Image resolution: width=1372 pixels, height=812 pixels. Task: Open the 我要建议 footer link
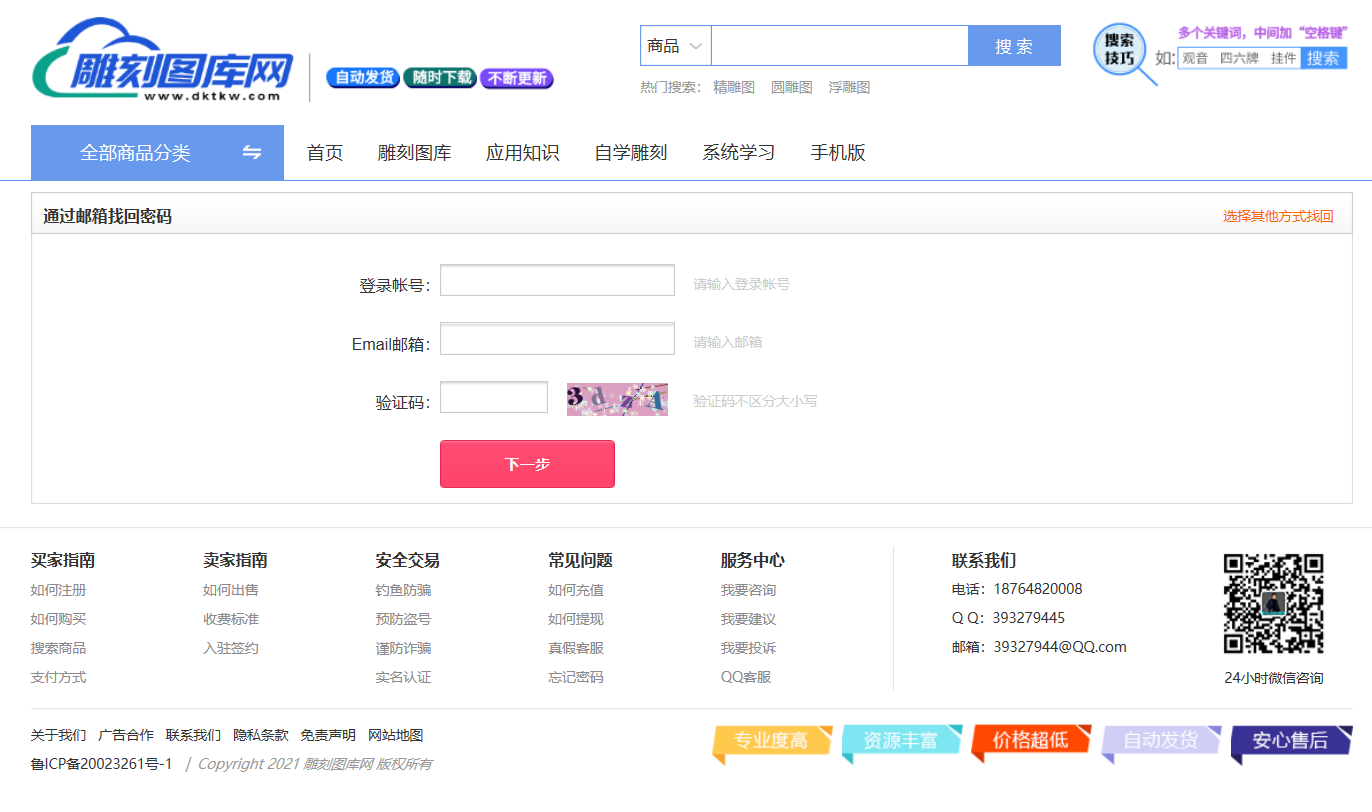(749, 619)
